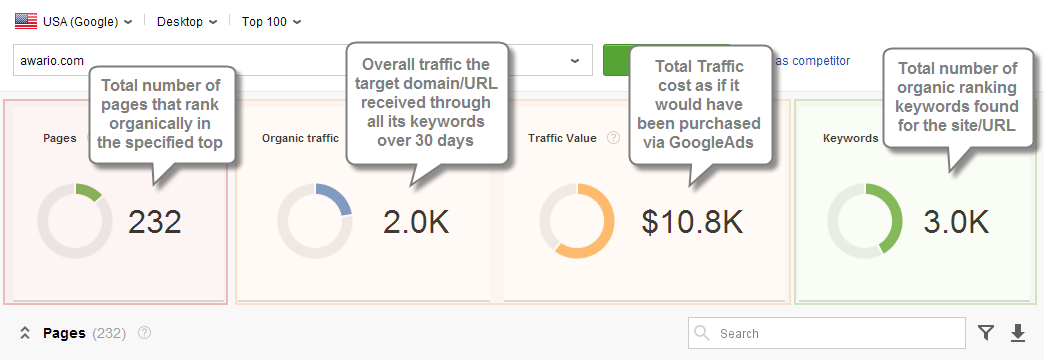The width and height of the screenshot is (1044, 360).
Task: Open the Desktop device dropdown
Action: click(186, 22)
